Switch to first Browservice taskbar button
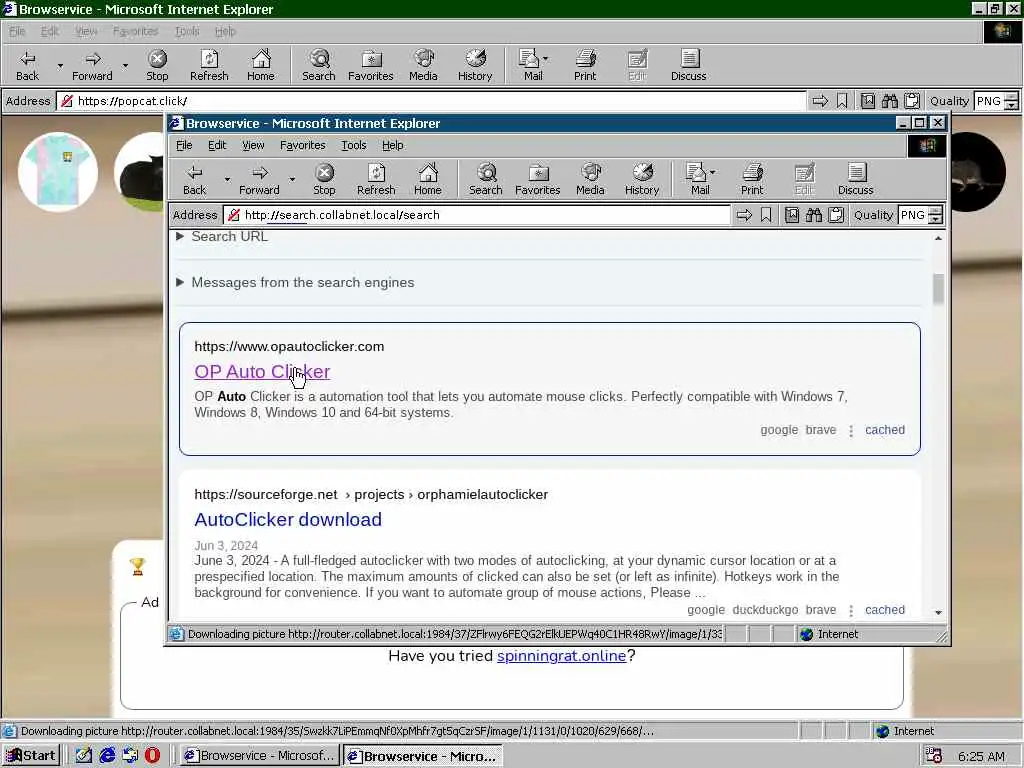 pyautogui.click(x=259, y=756)
